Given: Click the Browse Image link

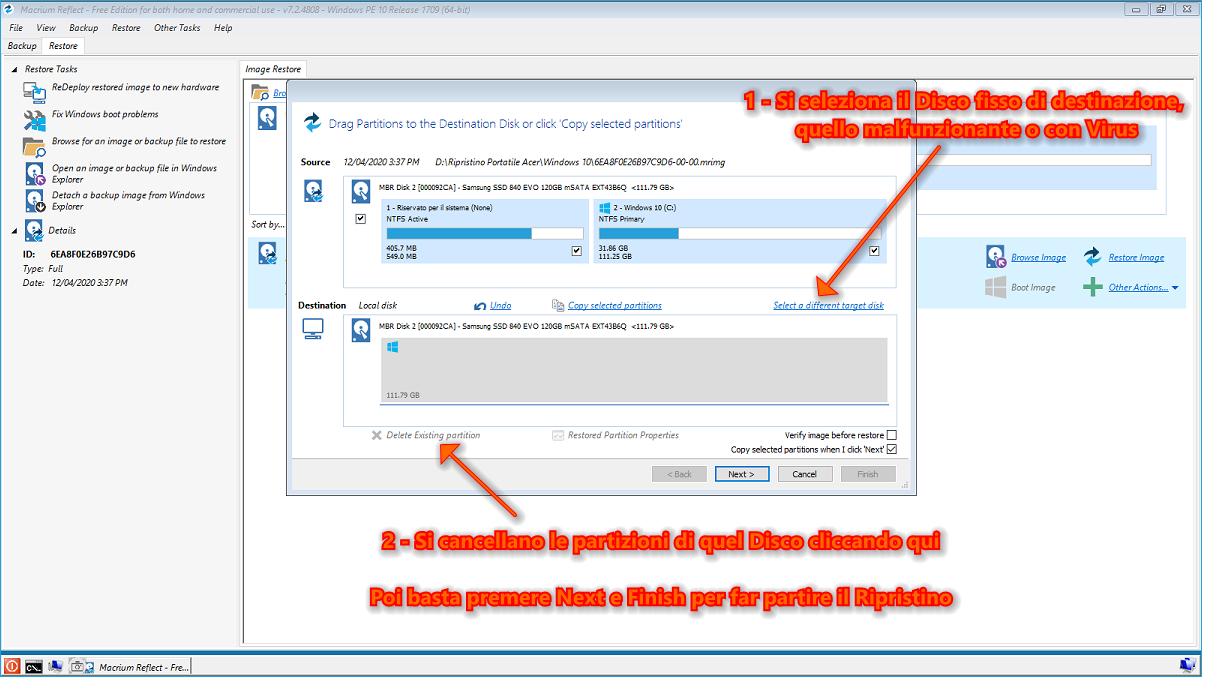Looking at the screenshot, I should pyautogui.click(x=1039, y=258).
